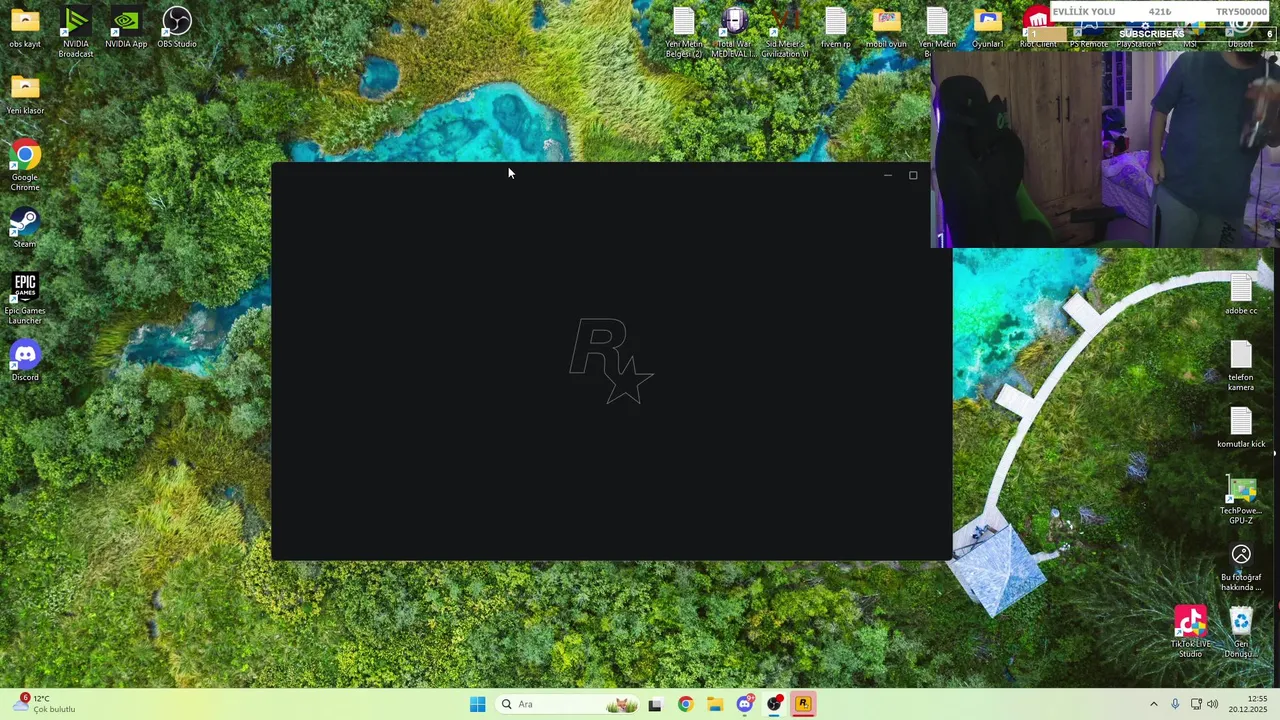Launch OBS Studio desktop icon

177,28
